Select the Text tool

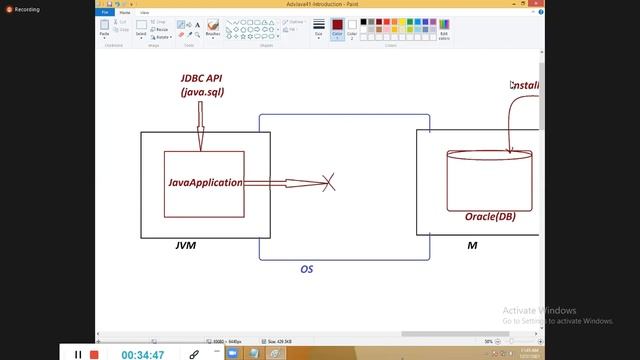(197, 25)
